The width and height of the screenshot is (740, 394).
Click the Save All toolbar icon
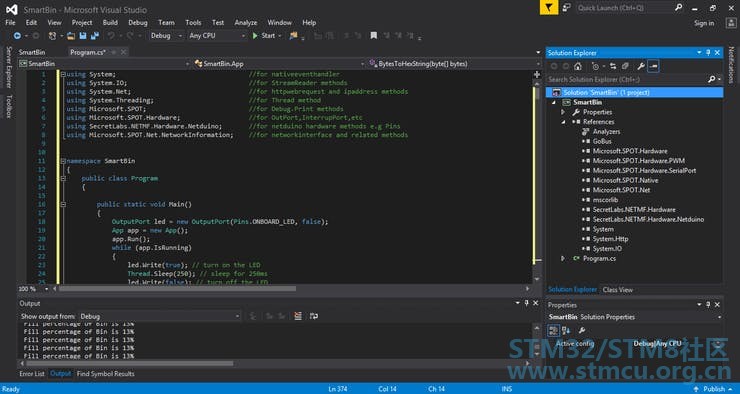(x=95, y=36)
